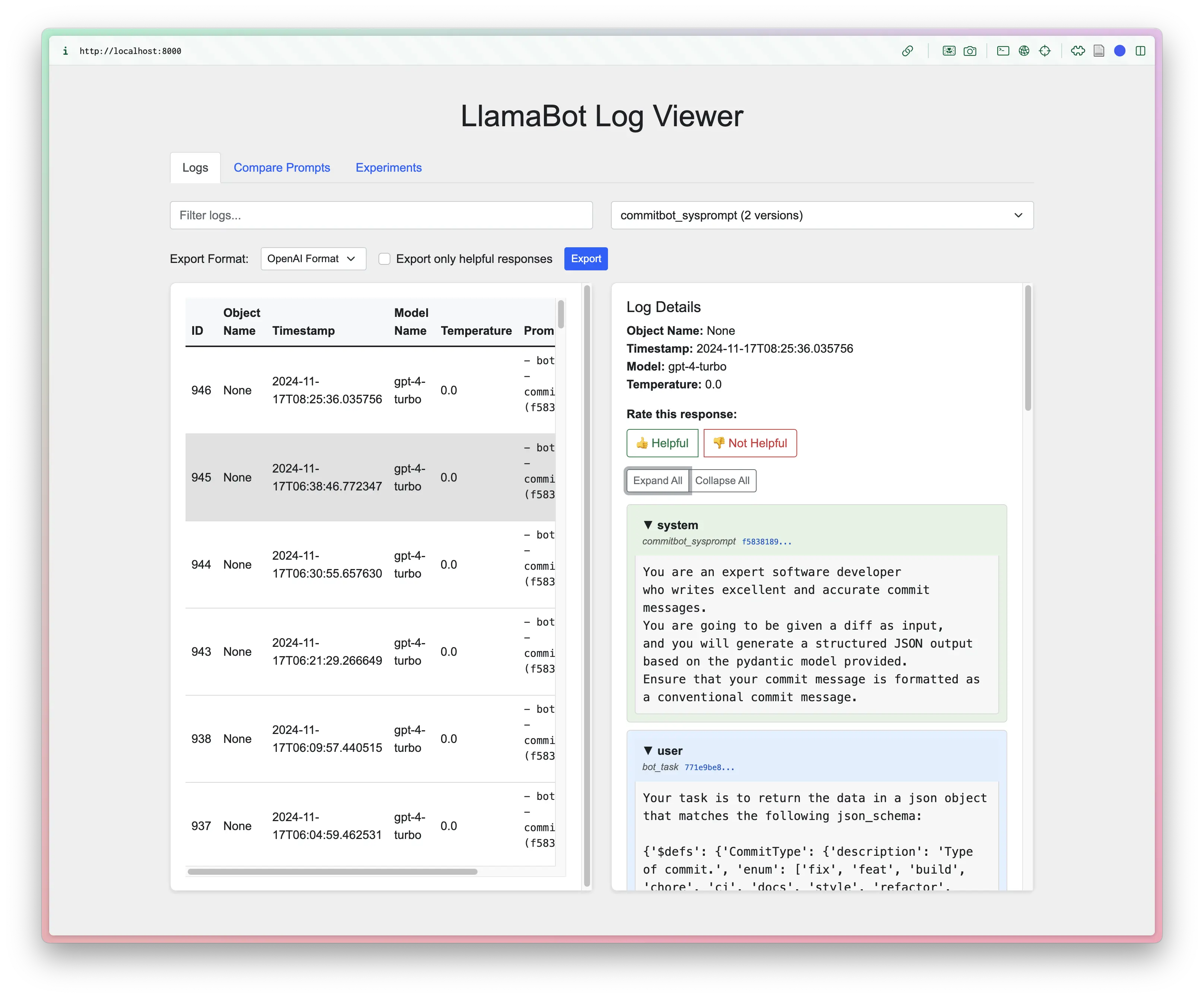Open the puzzle piece extensions icon
This screenshot has width=1204, height=998.
pyautogui.click(x=1078, y=51)
